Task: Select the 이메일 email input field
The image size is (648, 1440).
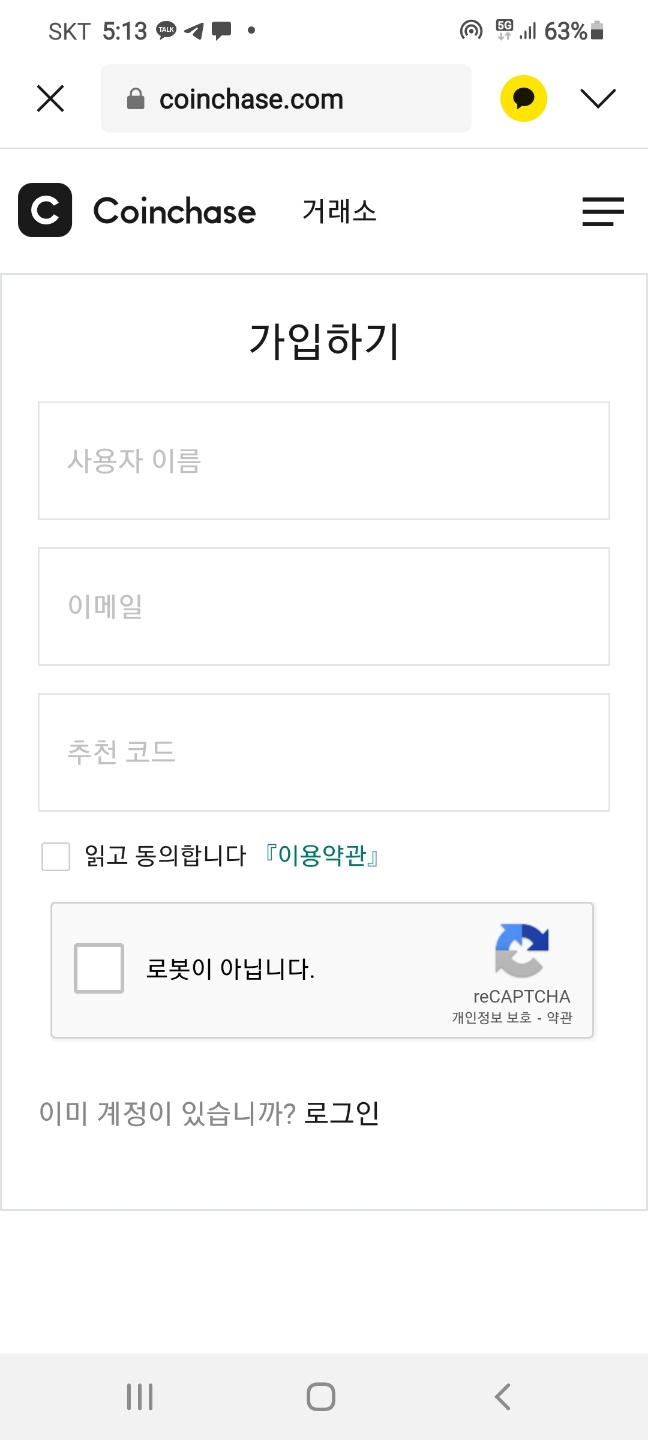Action: point(324,607)
